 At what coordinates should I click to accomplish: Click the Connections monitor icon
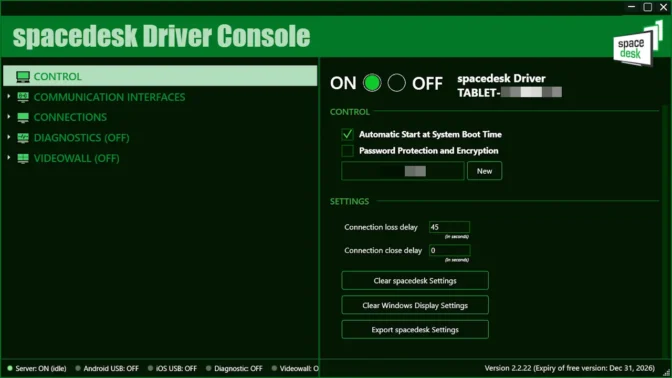click(23, 117)
